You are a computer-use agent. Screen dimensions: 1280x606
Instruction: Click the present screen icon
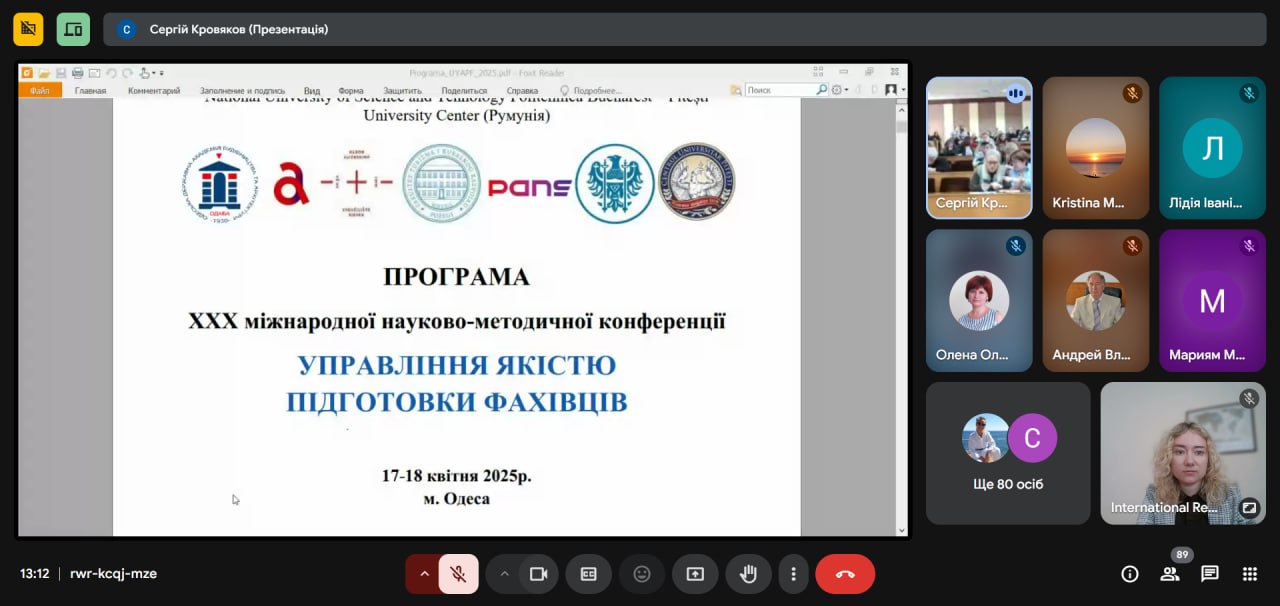695,574
